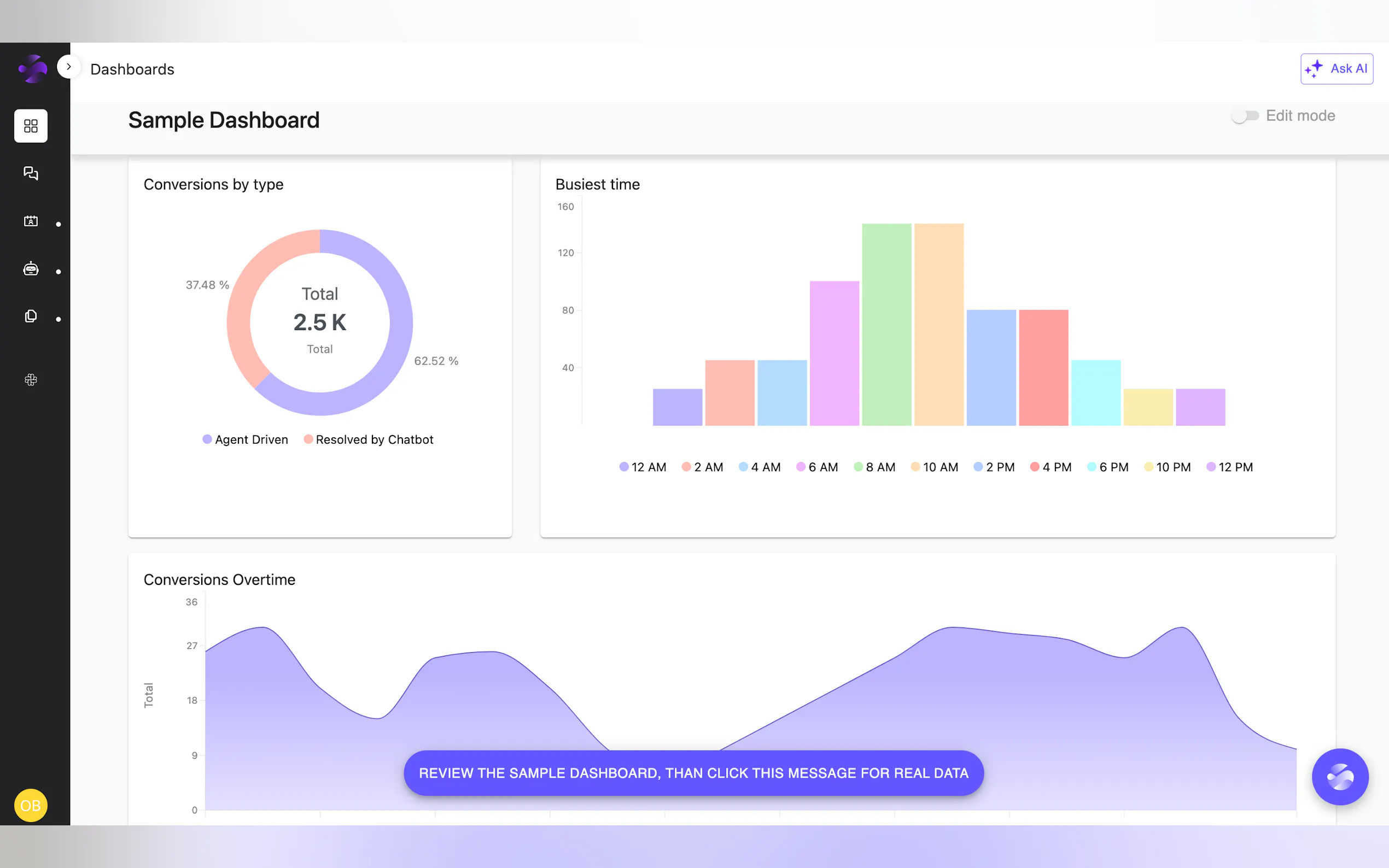Toggle the Agent Driven legend series

245,440
